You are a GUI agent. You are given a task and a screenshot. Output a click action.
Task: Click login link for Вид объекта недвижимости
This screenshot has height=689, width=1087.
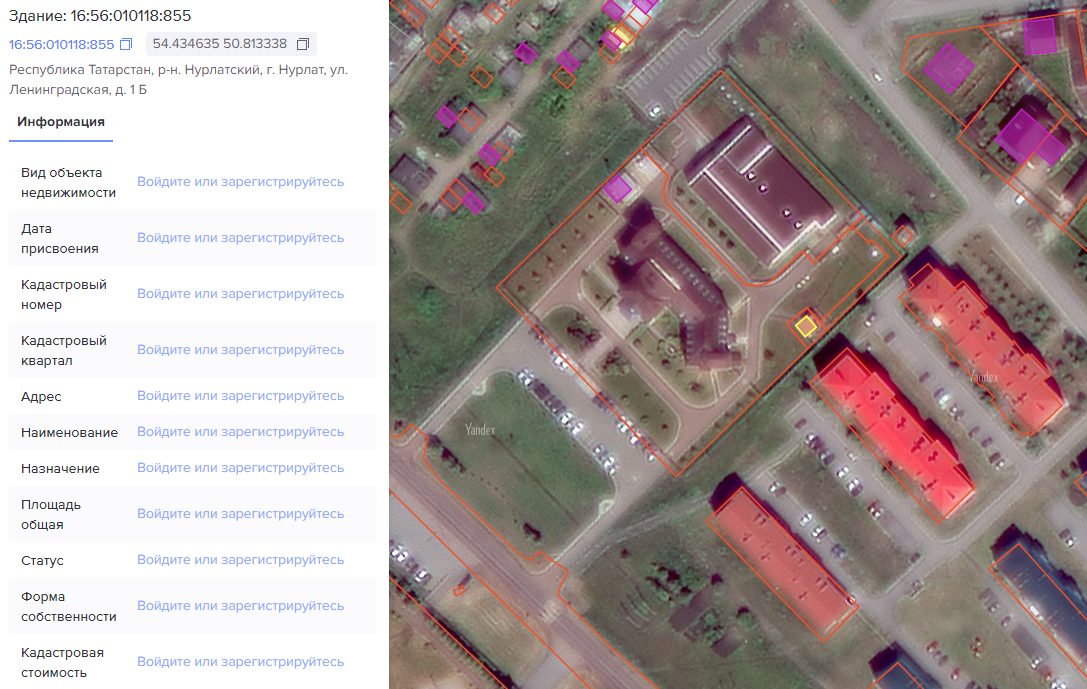tap(240, 182)
